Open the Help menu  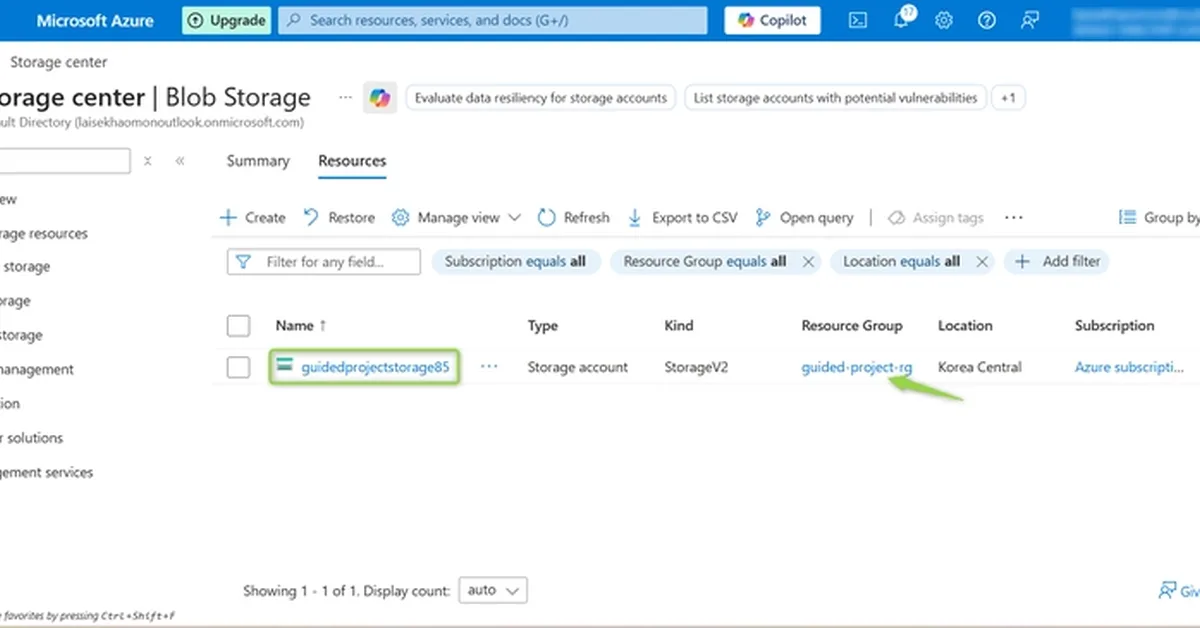tap(988, 20)
